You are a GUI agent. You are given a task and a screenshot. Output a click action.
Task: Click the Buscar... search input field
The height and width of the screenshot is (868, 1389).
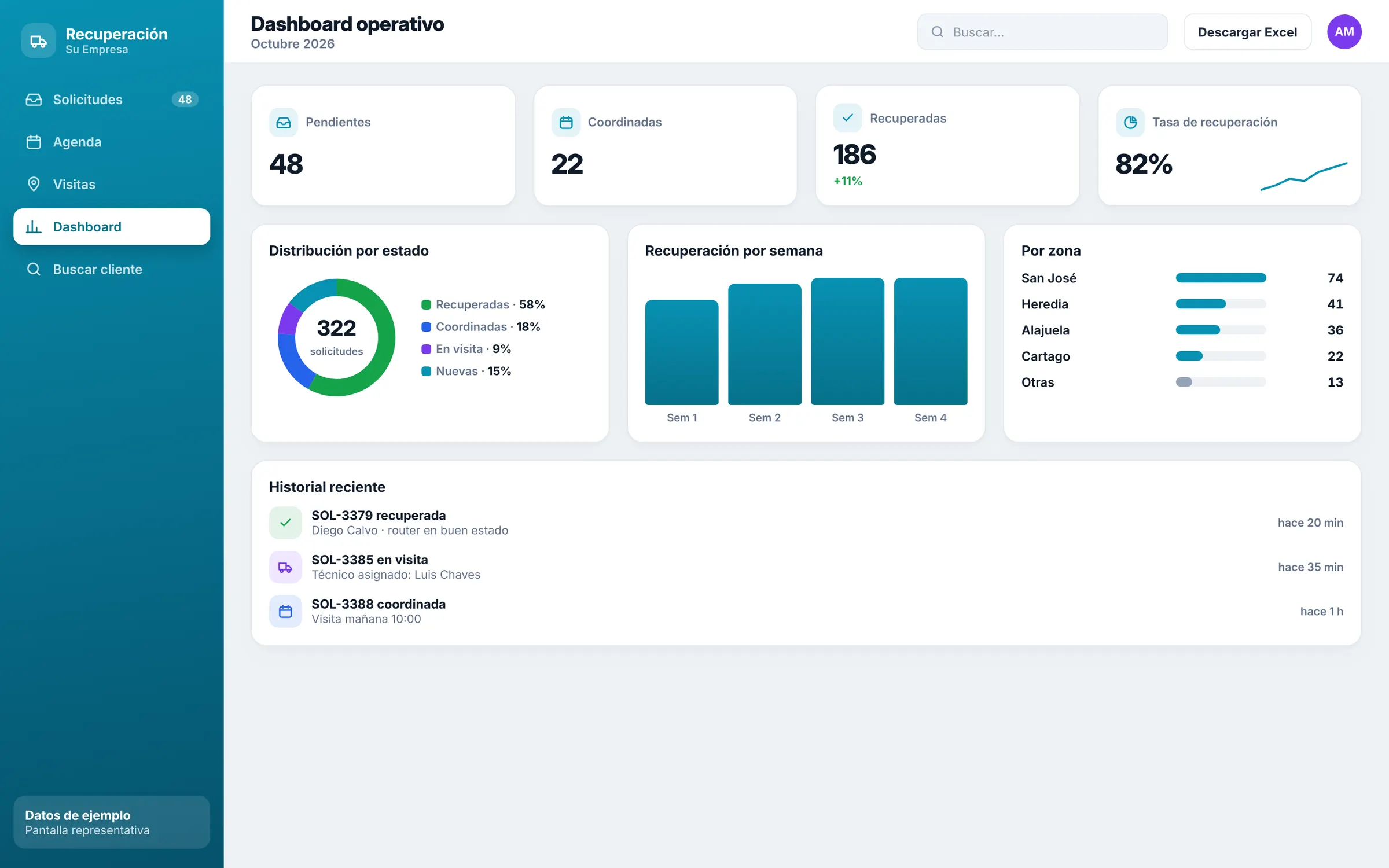(x=1042, y=32)
